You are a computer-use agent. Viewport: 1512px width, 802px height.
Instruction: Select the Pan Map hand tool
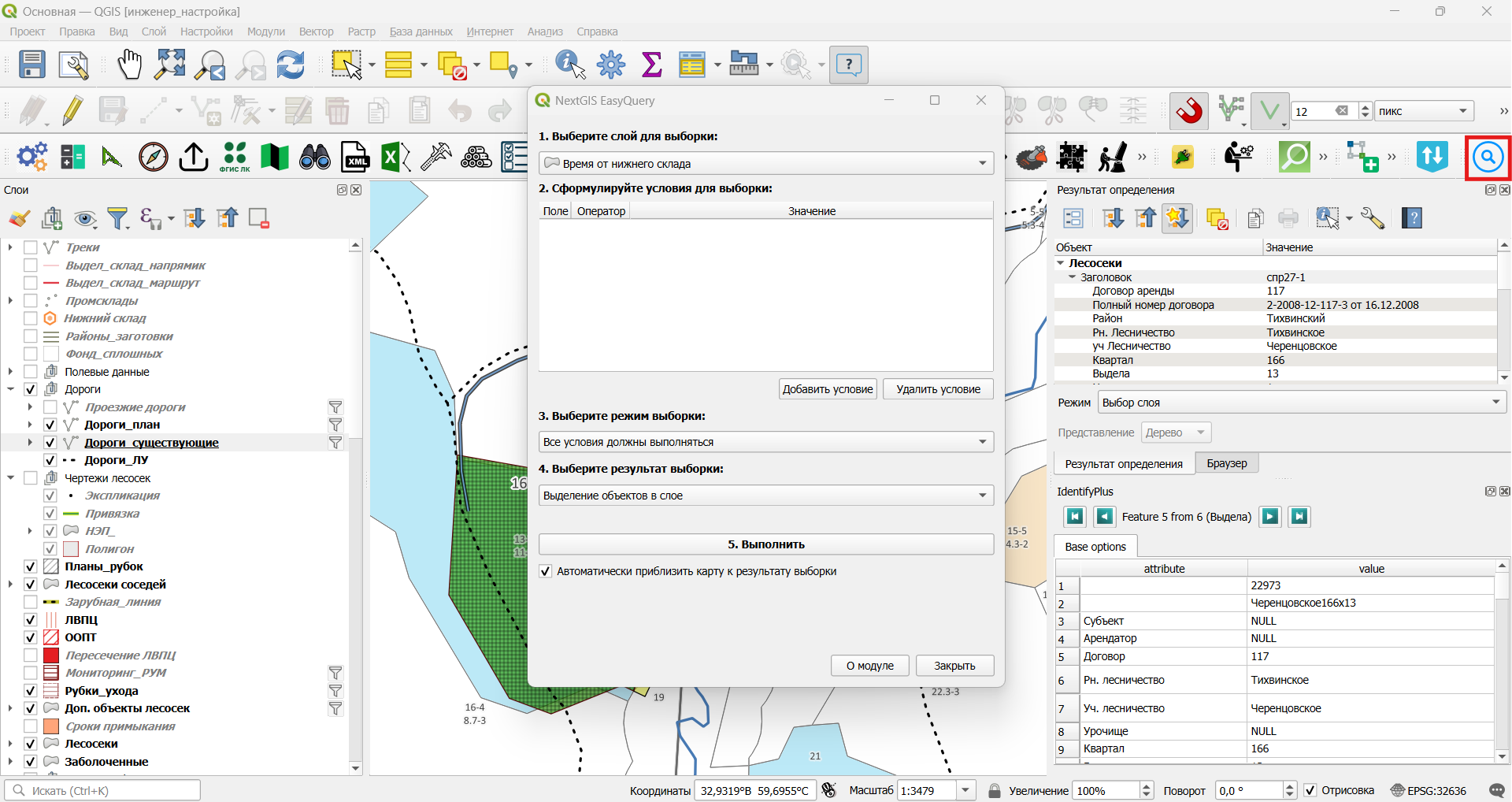point(129,65)
